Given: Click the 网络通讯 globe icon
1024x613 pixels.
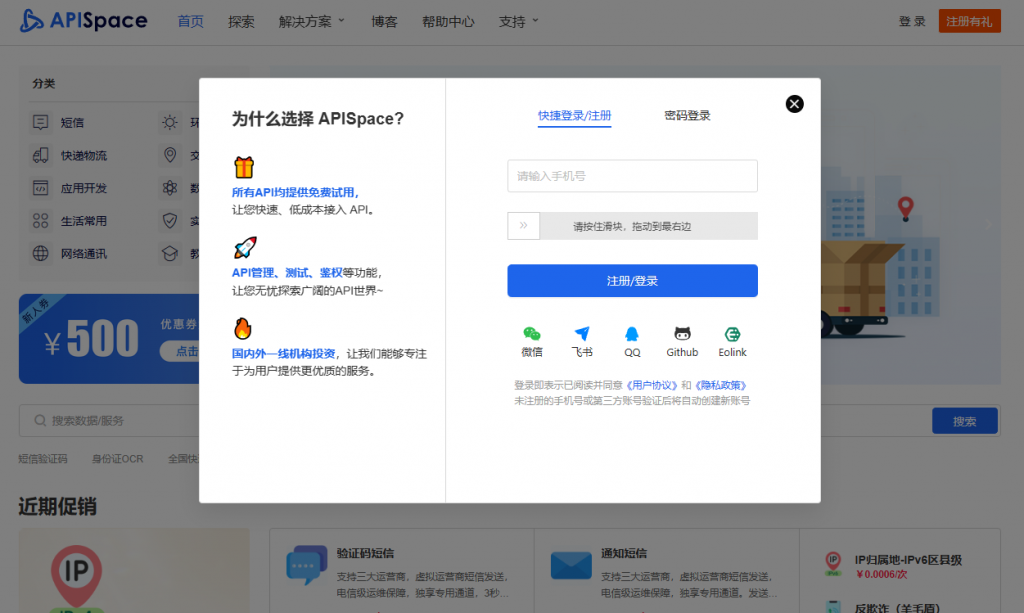Looking at the screenshot, I should 40,253.
